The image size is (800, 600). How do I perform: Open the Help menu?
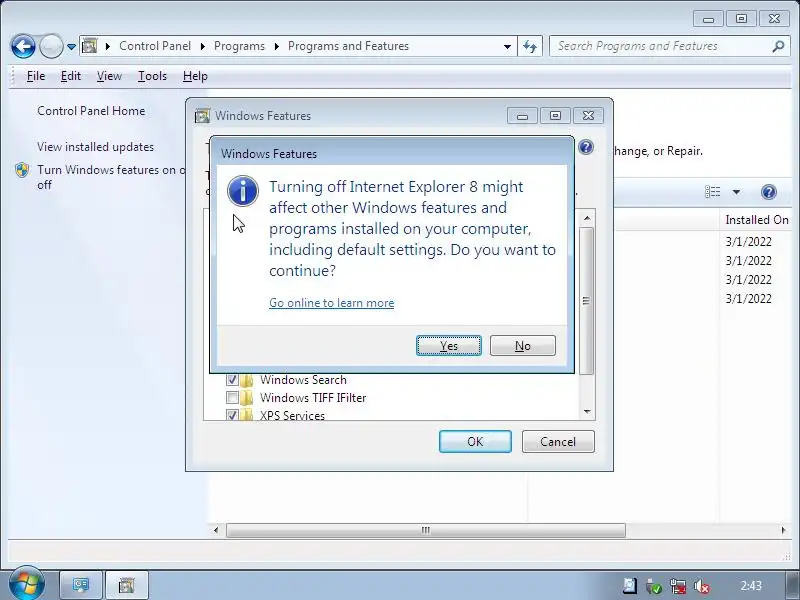[195, 76]
